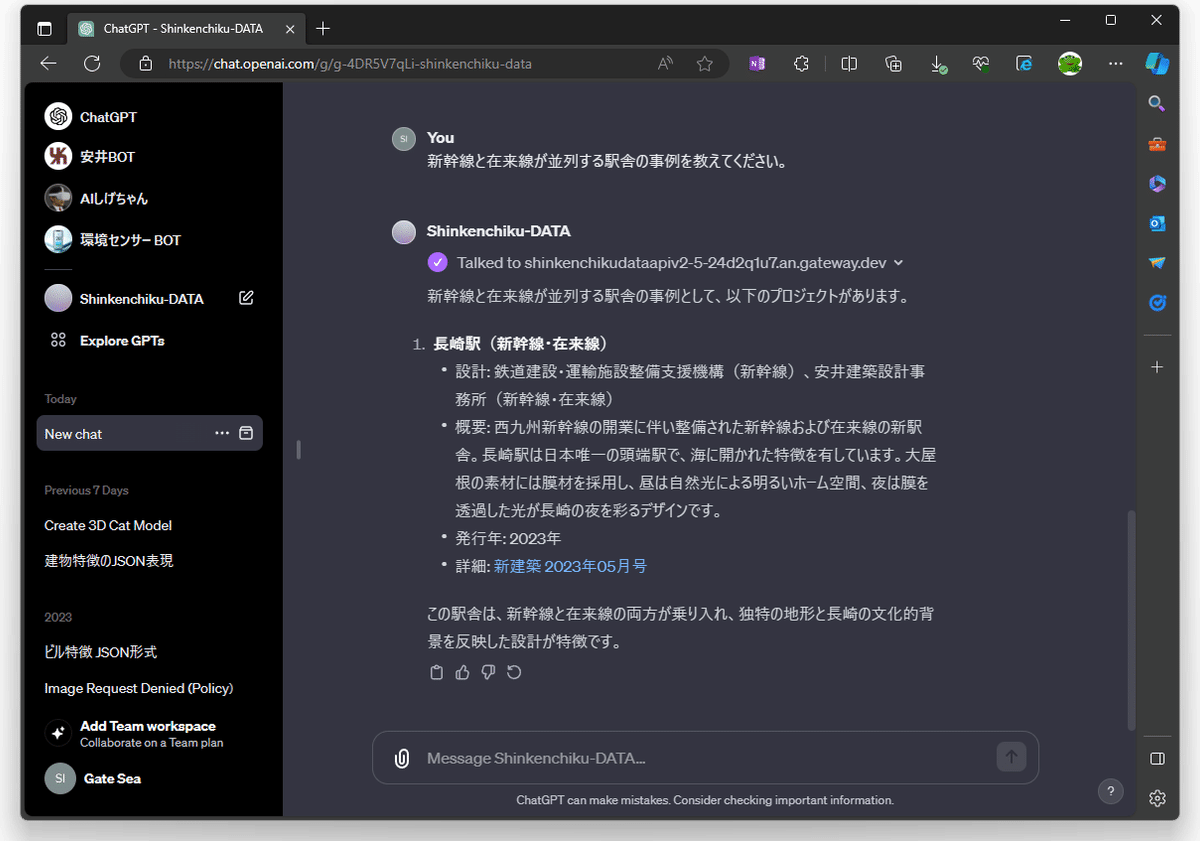Click the Shinkenchiku-DATA responder name
Image resolution: width=1200 pixels, height=841 pixels.
pyautogui.click(x=498, y=231)
